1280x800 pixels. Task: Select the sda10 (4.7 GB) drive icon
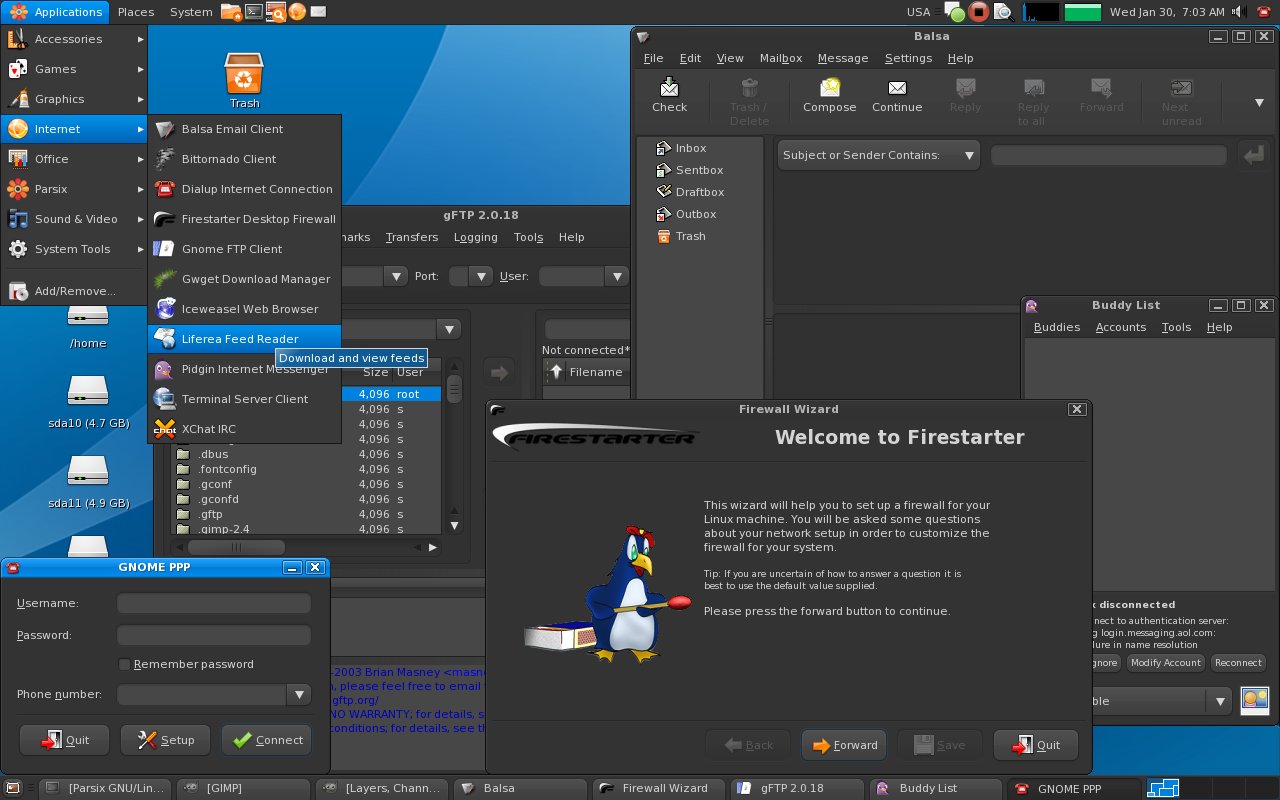pos(88,390)
